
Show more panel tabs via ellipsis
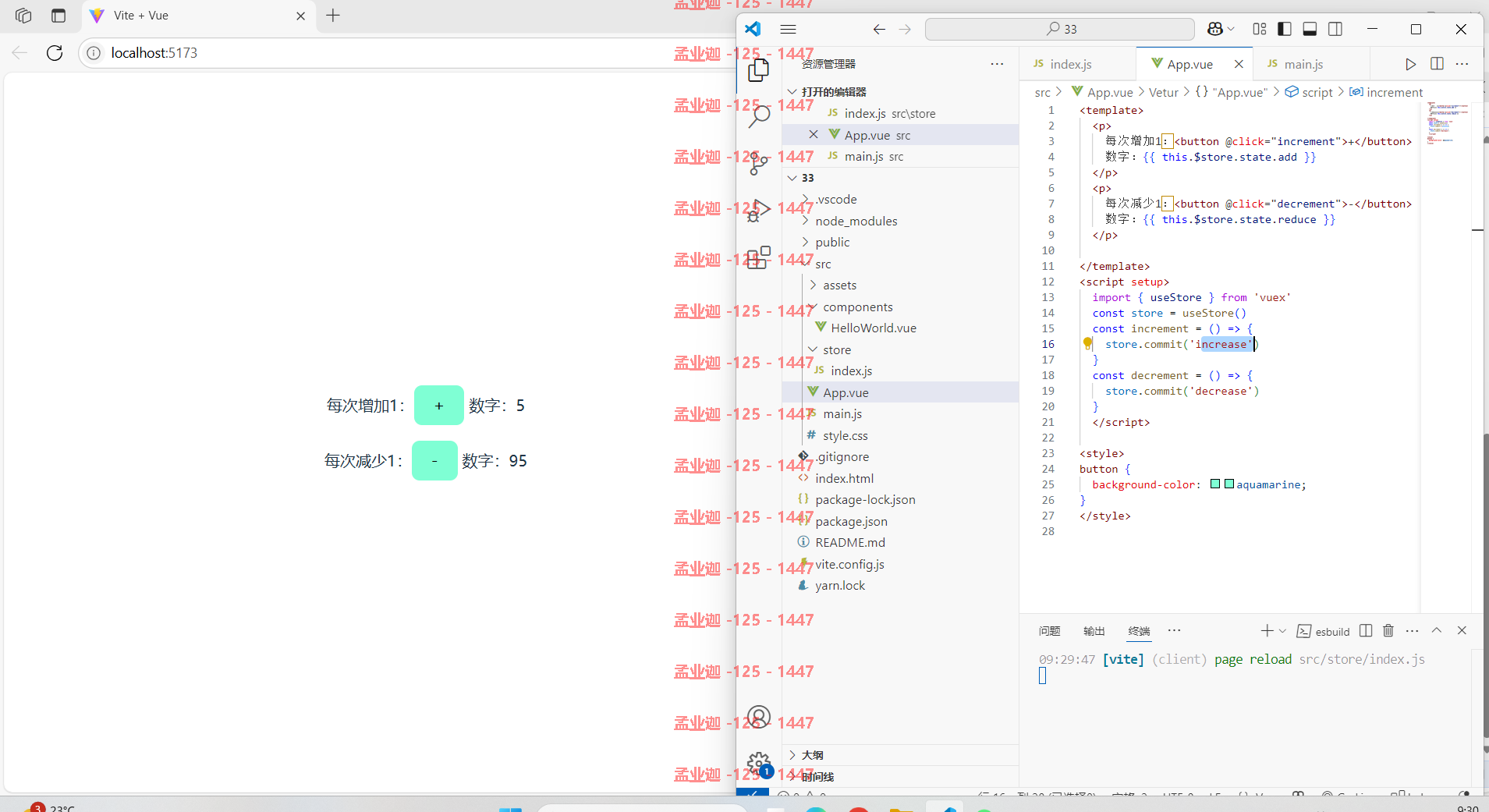click(x=1175, y=630)
